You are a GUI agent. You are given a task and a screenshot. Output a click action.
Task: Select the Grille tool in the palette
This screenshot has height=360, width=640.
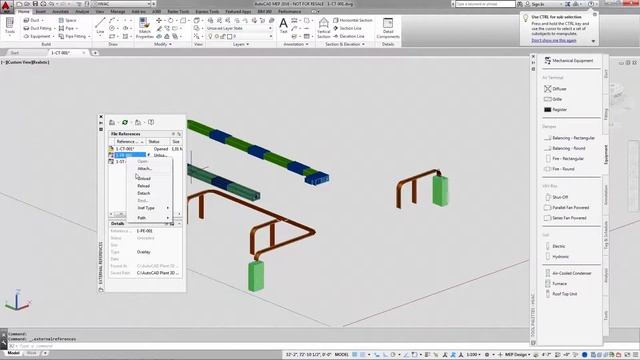(553, 99)
